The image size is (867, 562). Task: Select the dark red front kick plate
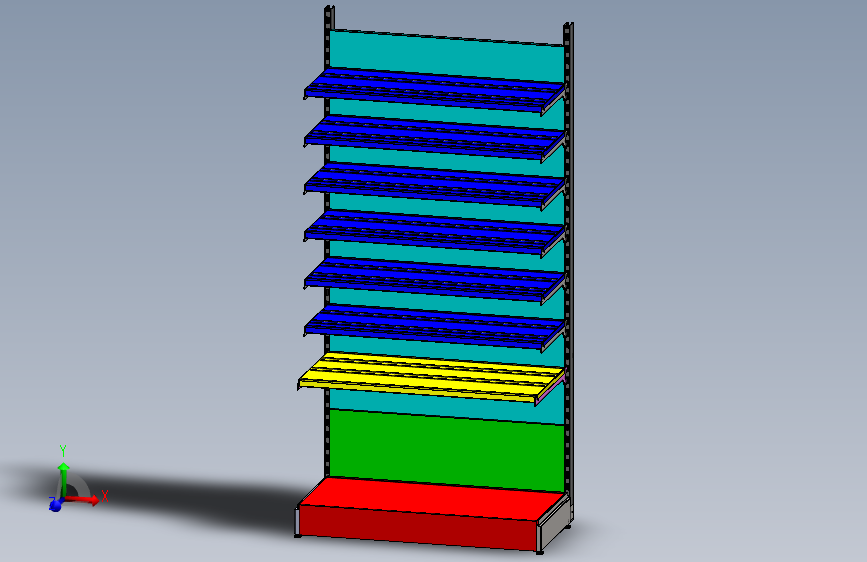point(417,528)
